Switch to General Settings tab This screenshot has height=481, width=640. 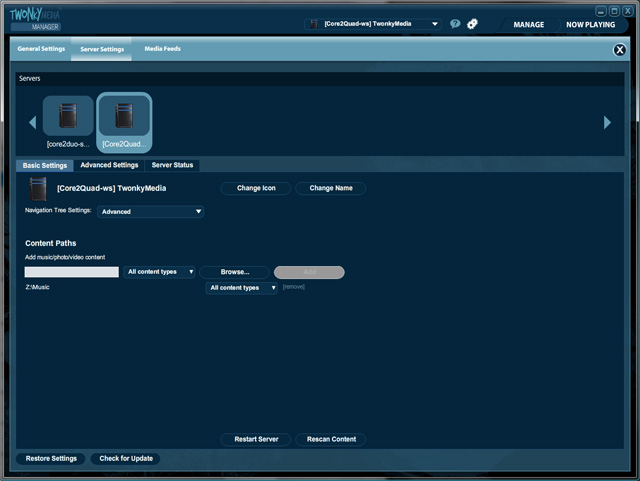(x=41, y=49)
